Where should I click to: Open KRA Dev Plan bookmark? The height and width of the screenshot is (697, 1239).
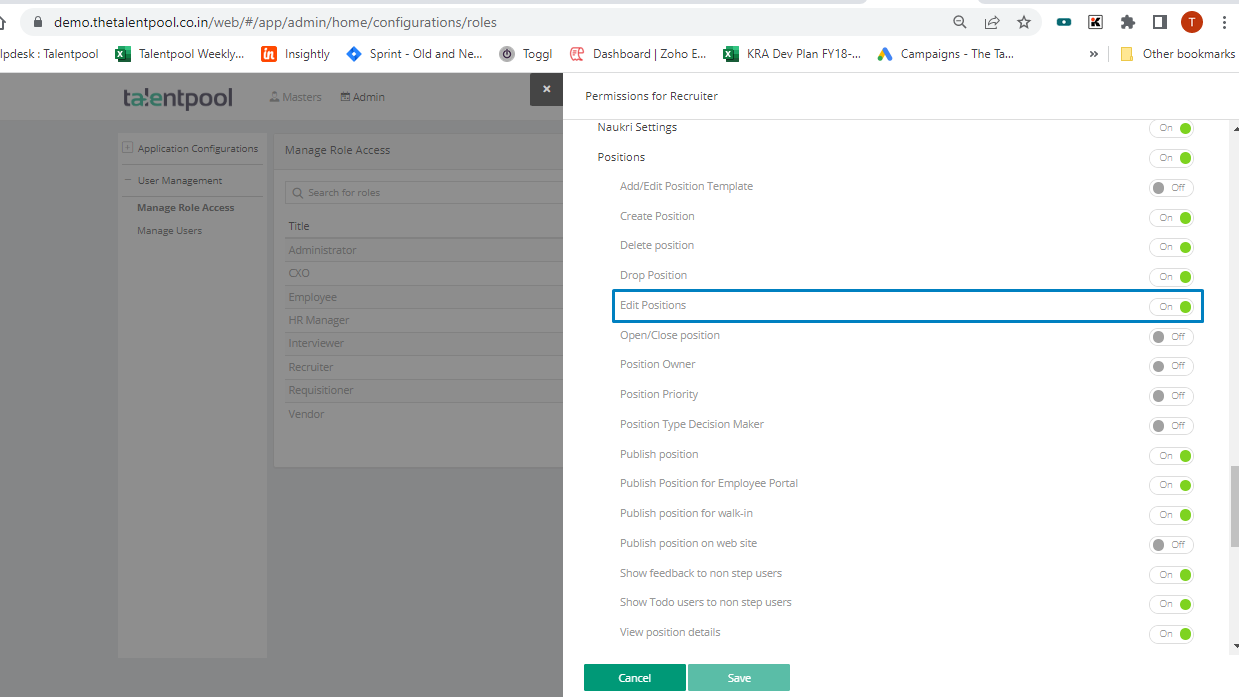click(x=792, y=54)
